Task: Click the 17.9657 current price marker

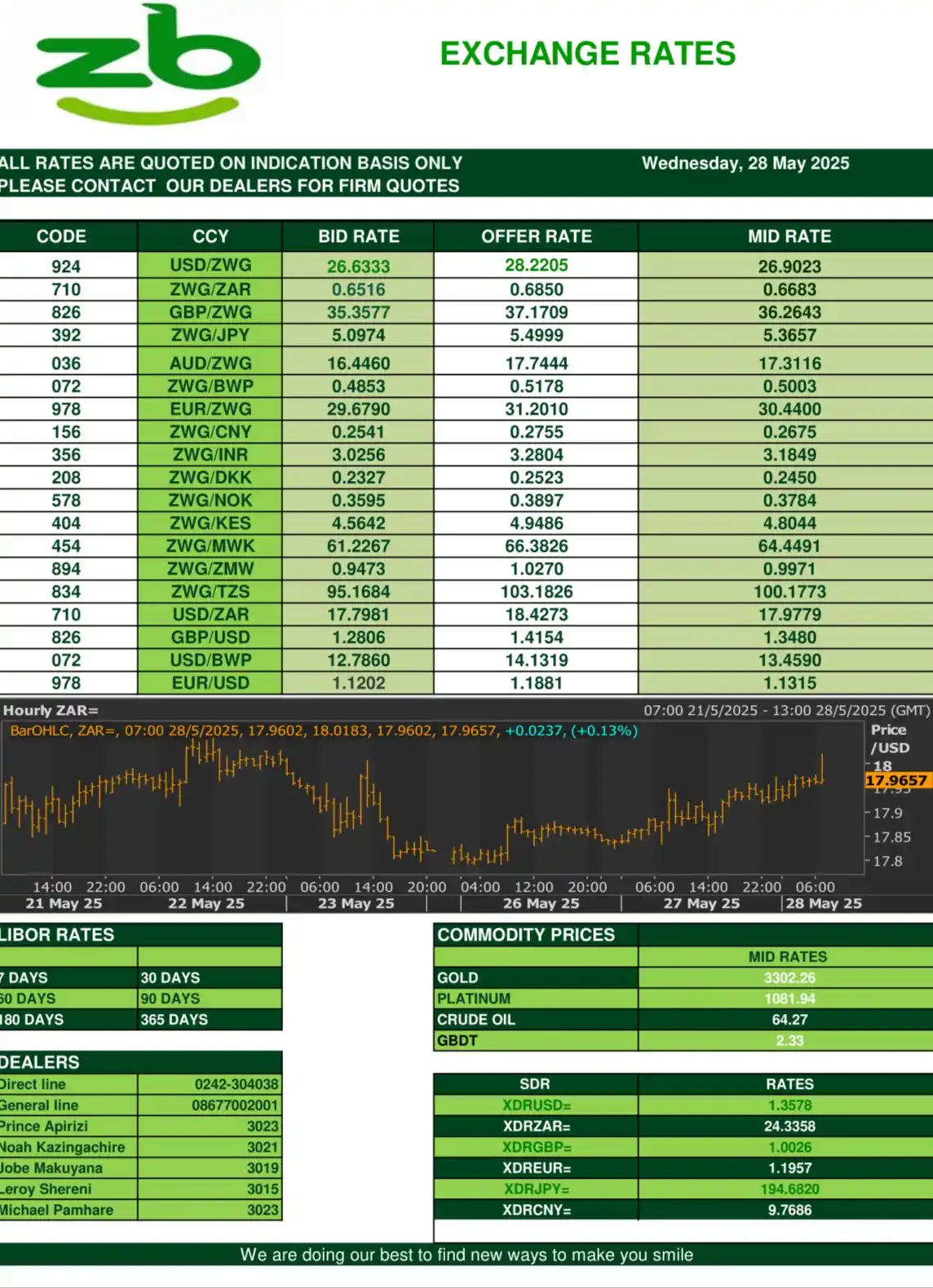Action: click(896, 780)
